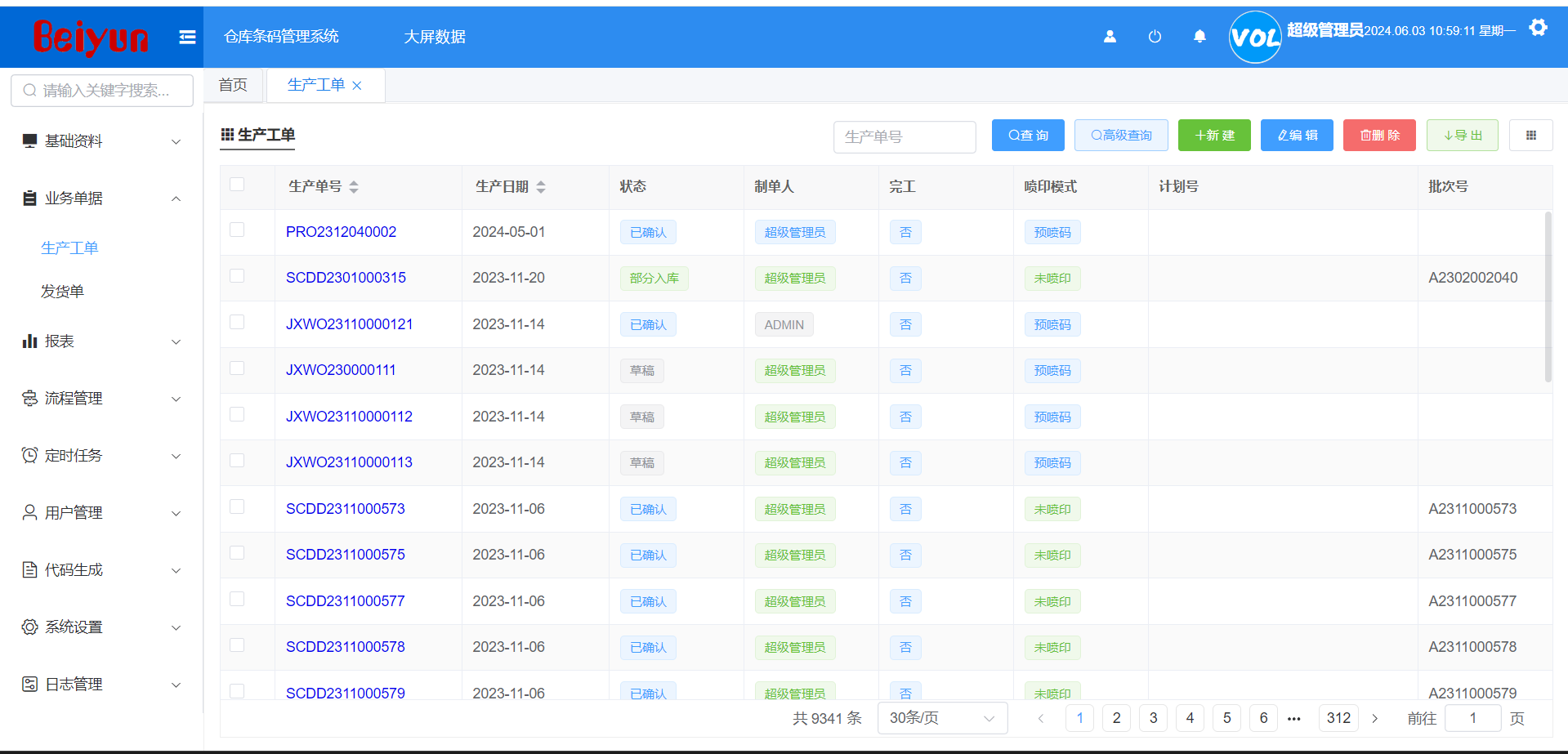Screen dimensions: 1568x754
Task: Expand the 系统设置 menu chevron
Action: point(176,628)
